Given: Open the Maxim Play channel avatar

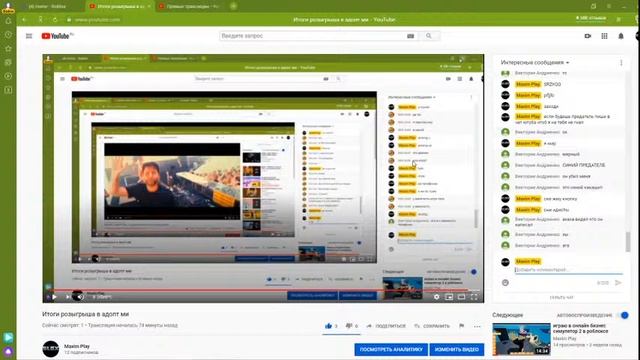Looking at the screenshot, I should (x=51, y=349).
